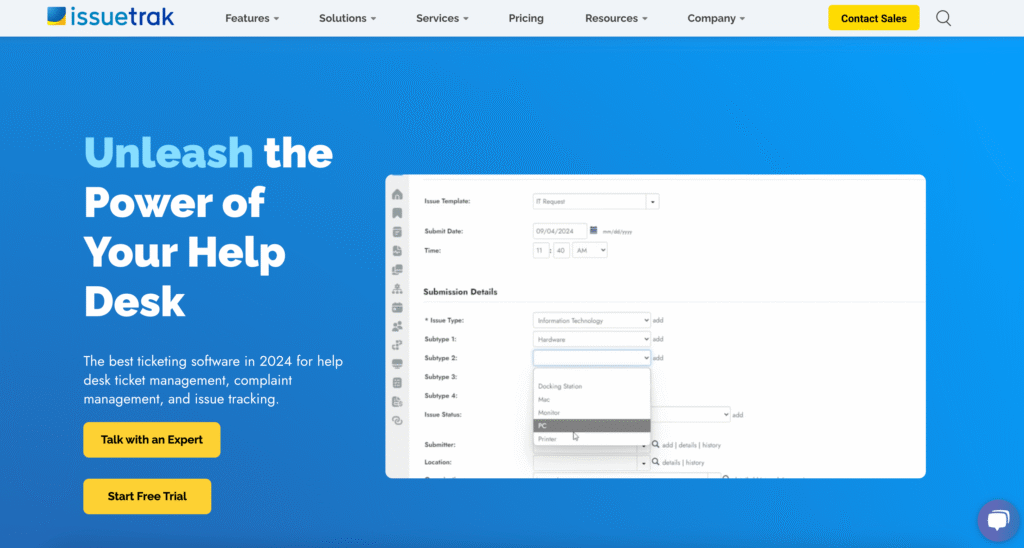Open the Issue Template dropdown arrow
Screen dimensions: 1024x548
point(652,202)
